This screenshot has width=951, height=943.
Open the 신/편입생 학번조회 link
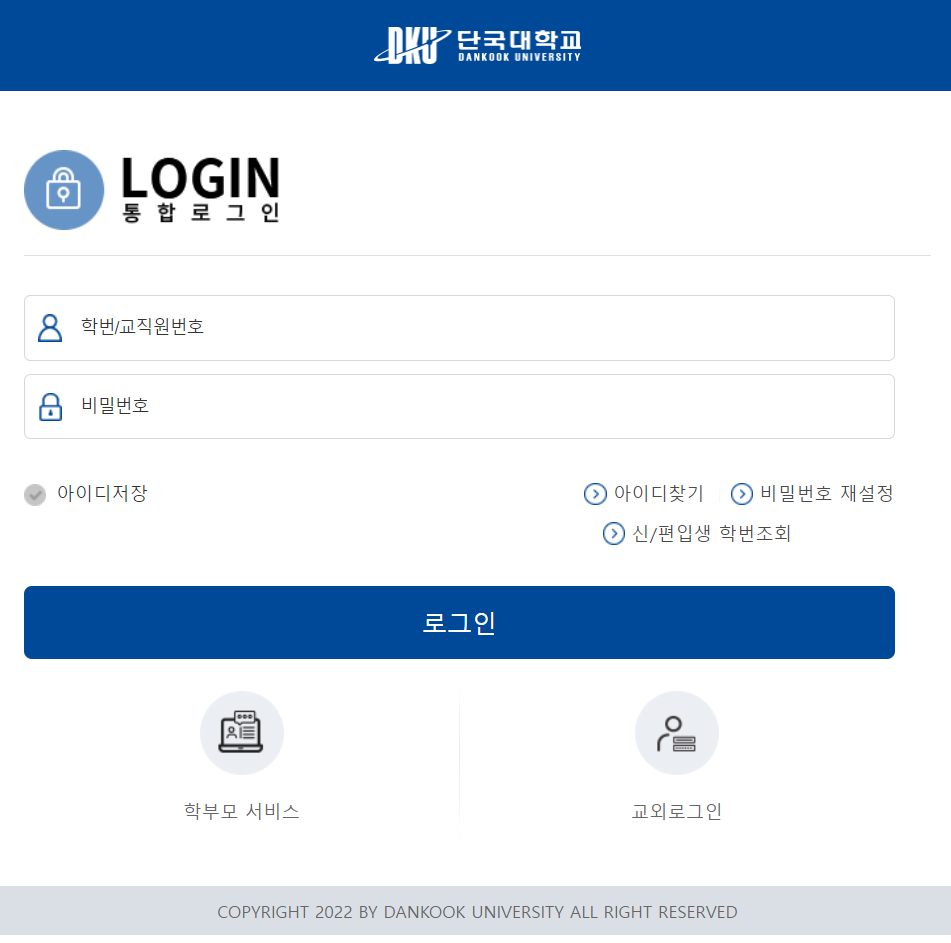click(711, 533)
